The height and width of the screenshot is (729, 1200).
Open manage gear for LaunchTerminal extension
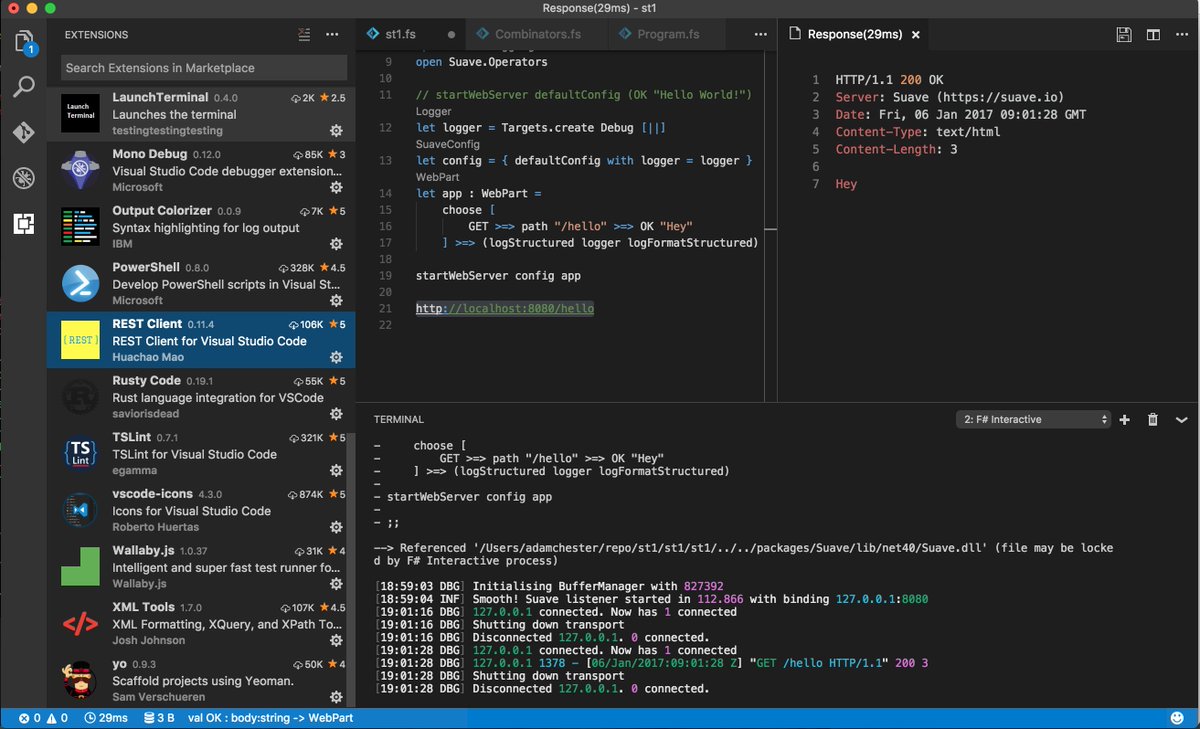336,131
